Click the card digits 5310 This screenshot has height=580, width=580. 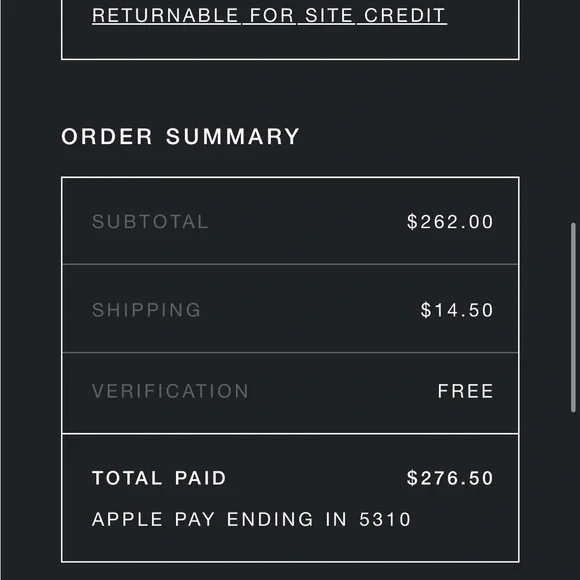pos(385,519)
